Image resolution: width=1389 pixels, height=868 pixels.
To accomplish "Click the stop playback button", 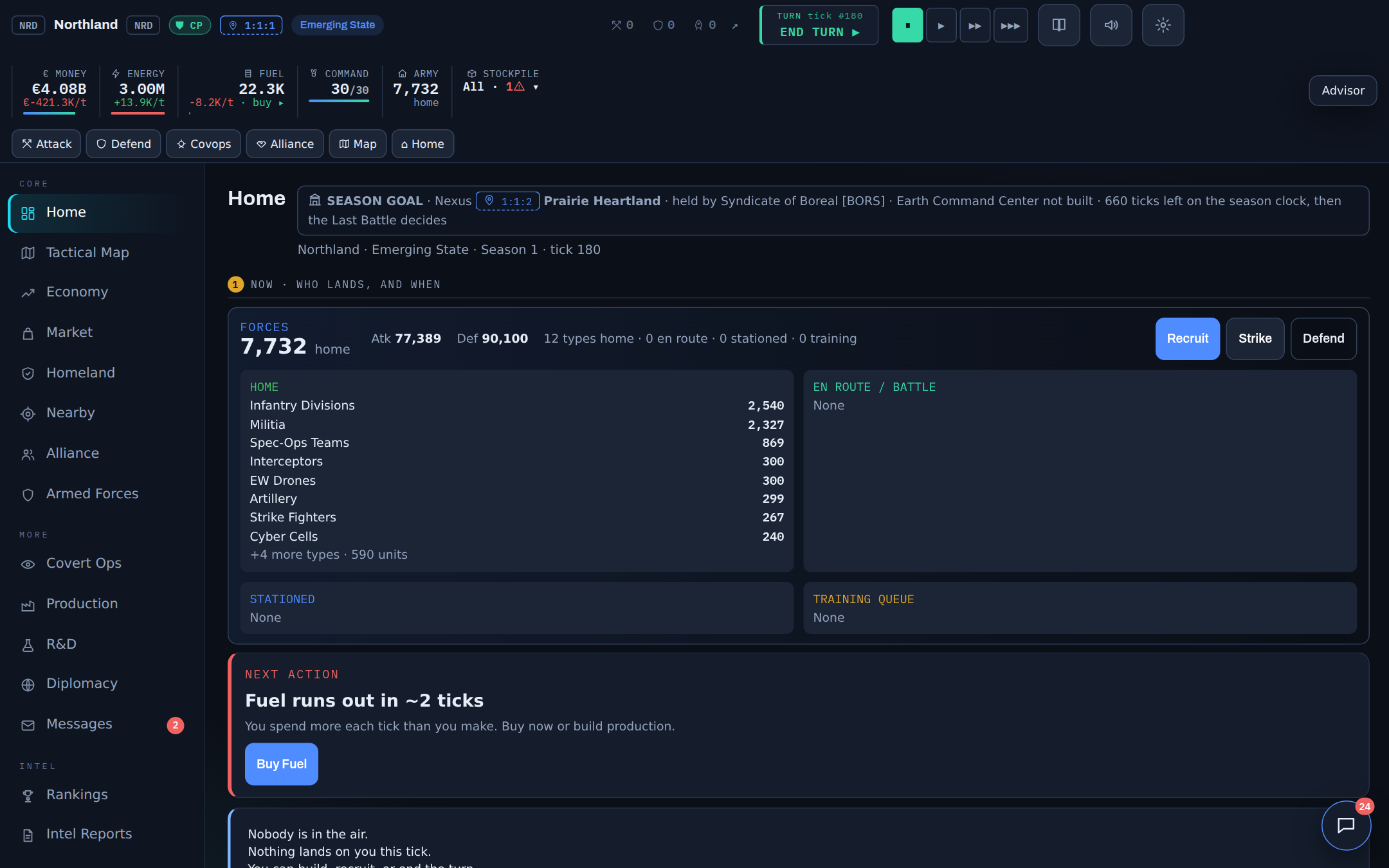I will (907, 25).
